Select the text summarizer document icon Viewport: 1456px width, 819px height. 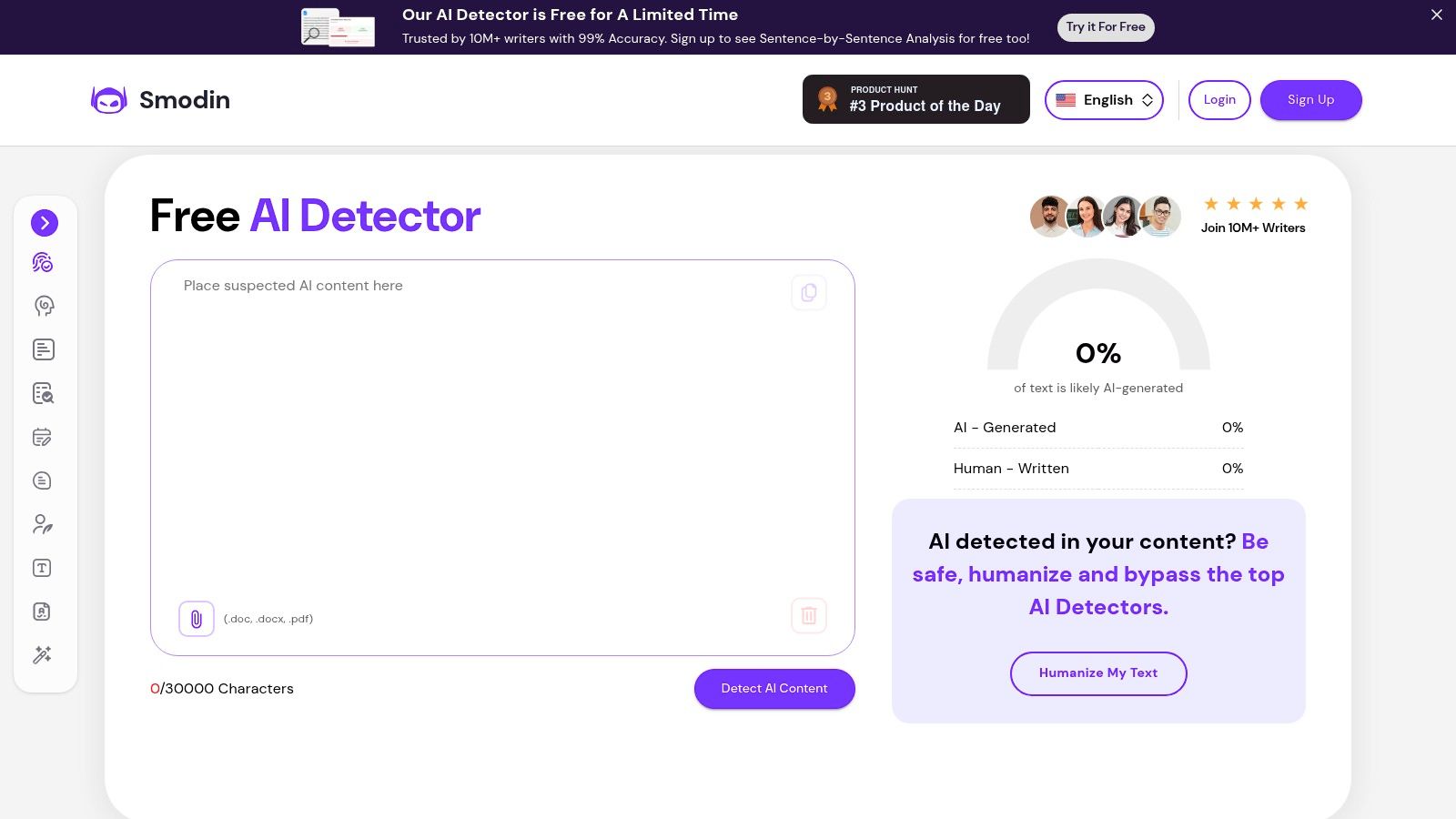[42, 349]
